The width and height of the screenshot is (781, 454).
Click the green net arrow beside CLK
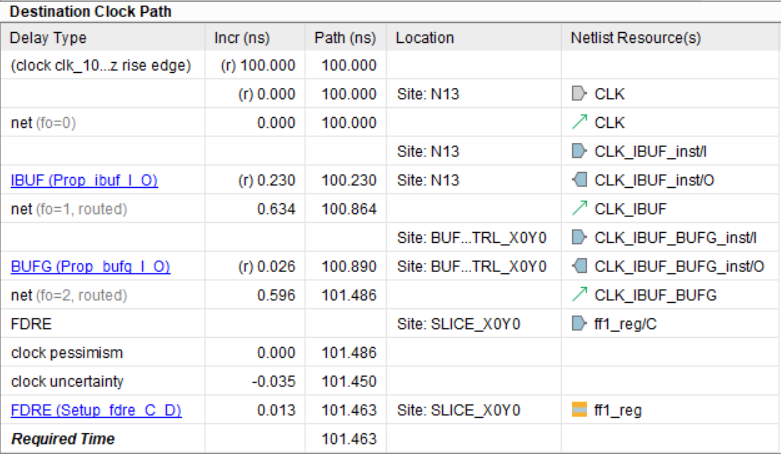(578, 123)
